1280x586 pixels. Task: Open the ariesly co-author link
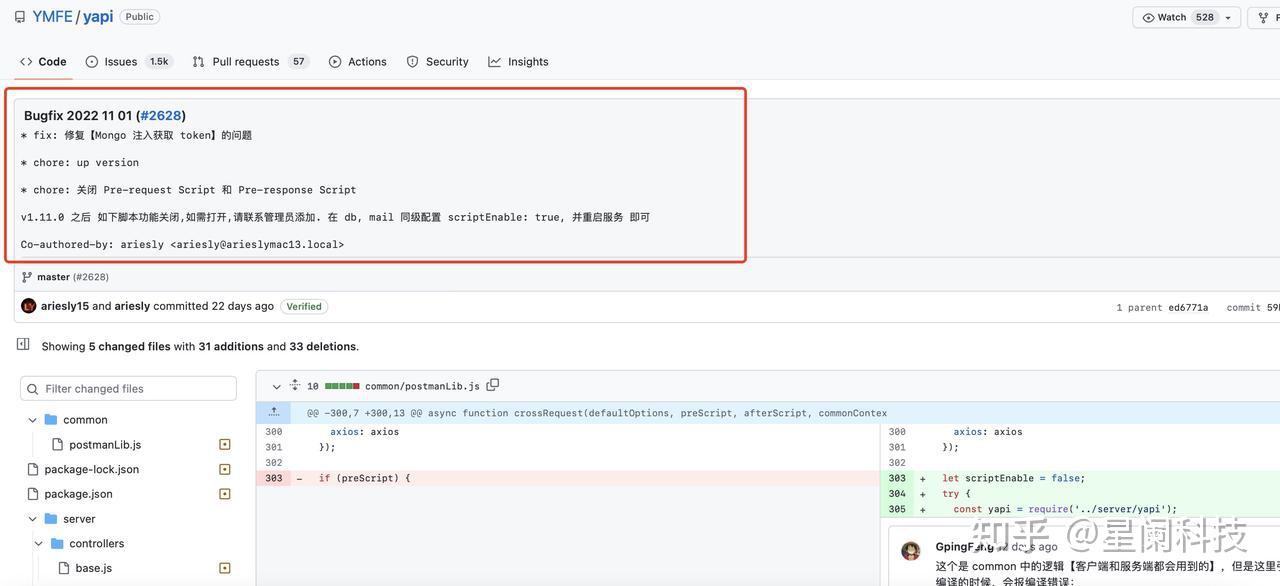tap(132, 306)
